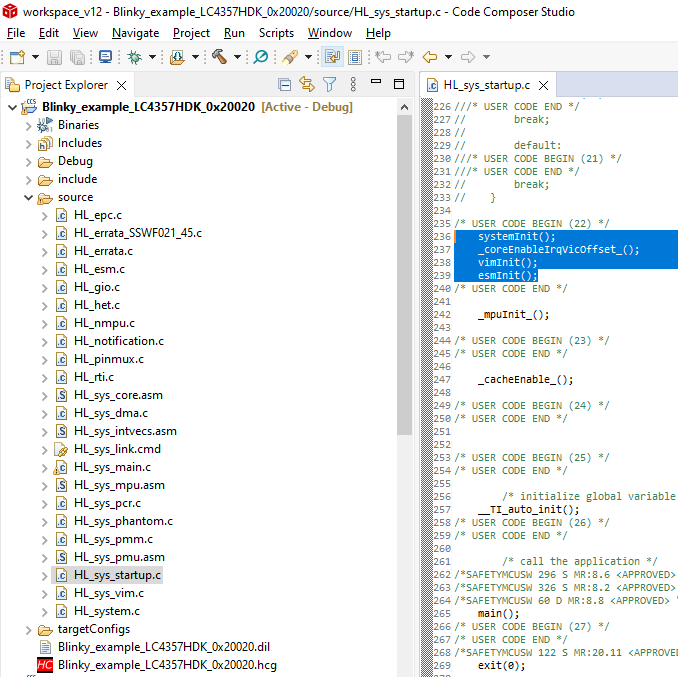Click the Save All toolbar icon
The image size is (678, 677).
[x=77, y=57]
